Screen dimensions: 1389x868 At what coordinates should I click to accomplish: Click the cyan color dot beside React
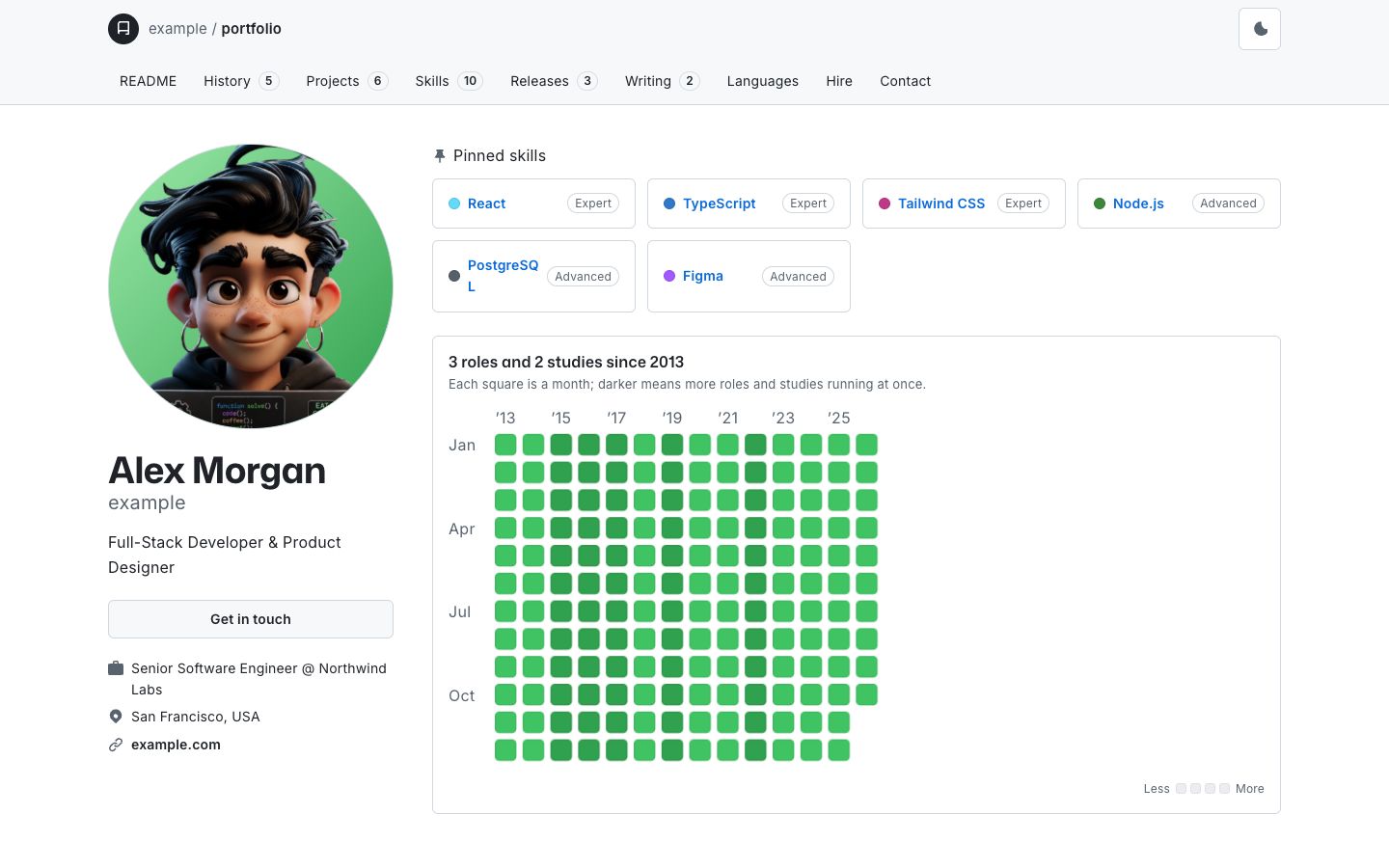coord(454,203)
